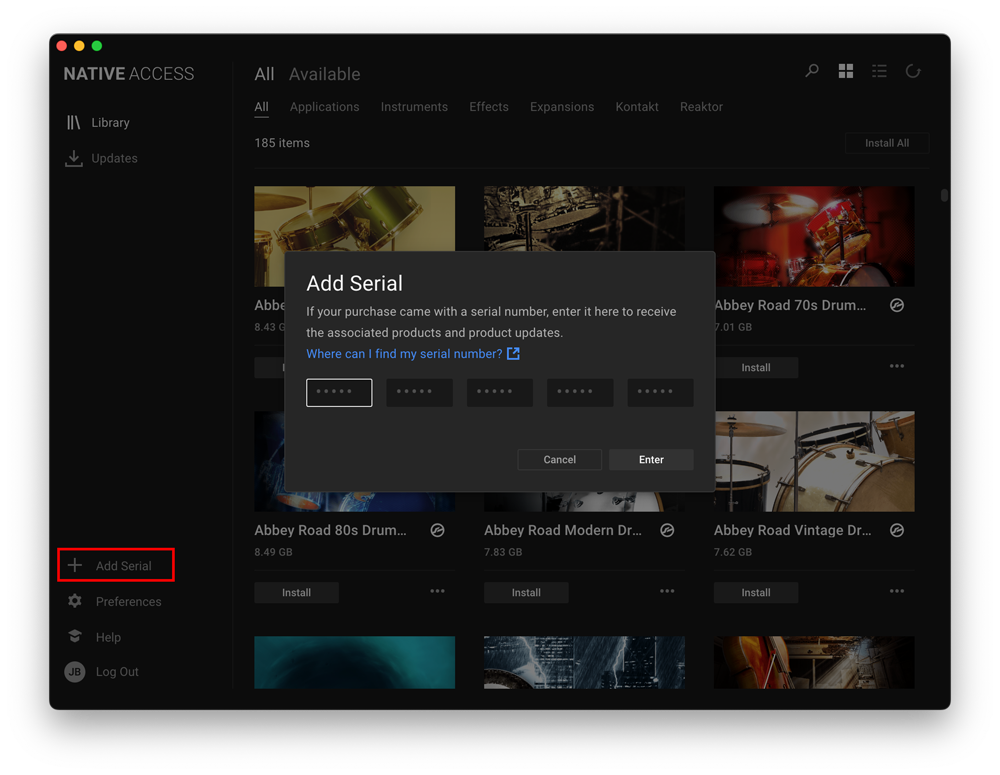Image resolution: width=1000 pixels, height=775 pixels.
Task: Click the 'Abbey Road 80s Drum...' title
Action: click(330, 530)
